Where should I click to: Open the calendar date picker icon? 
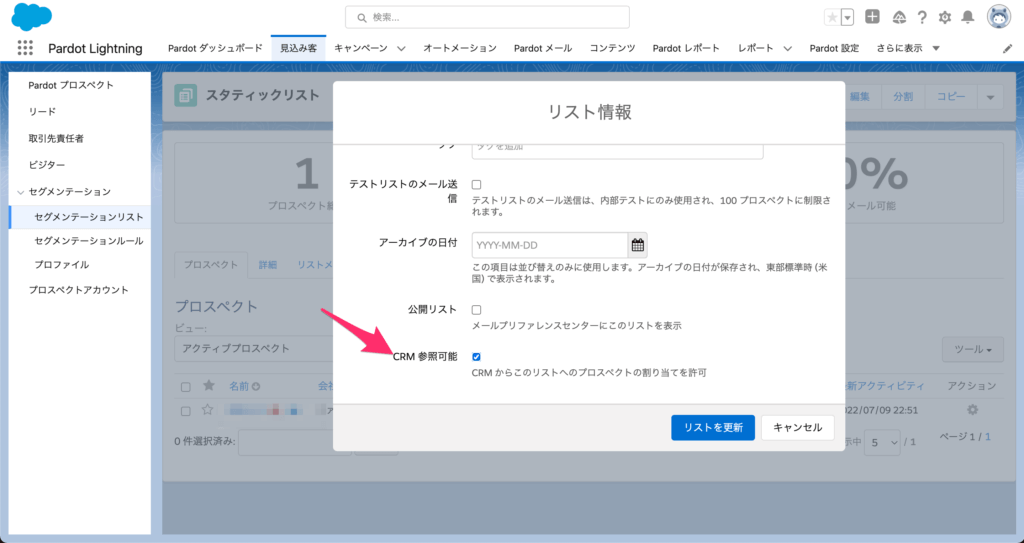coord(637,245)
